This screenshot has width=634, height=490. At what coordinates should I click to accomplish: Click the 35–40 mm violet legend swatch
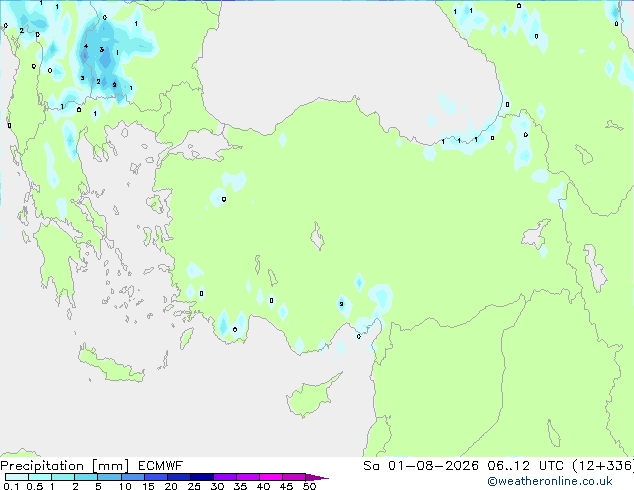coord(247,477)
